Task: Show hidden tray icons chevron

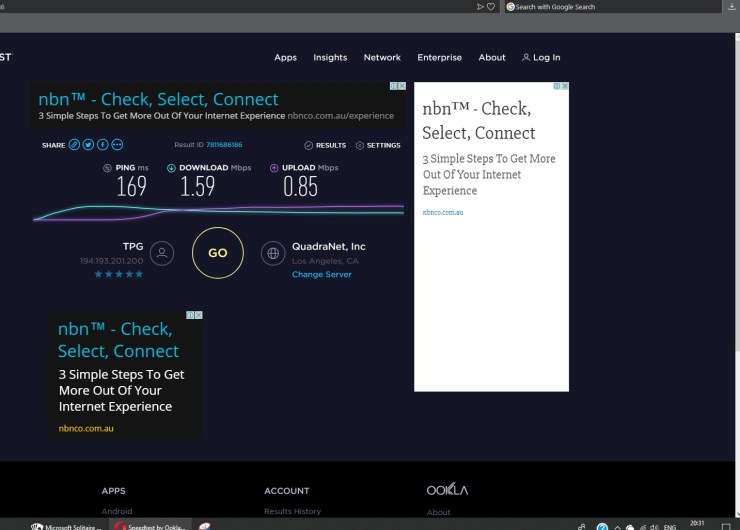Action: point(617,527)
